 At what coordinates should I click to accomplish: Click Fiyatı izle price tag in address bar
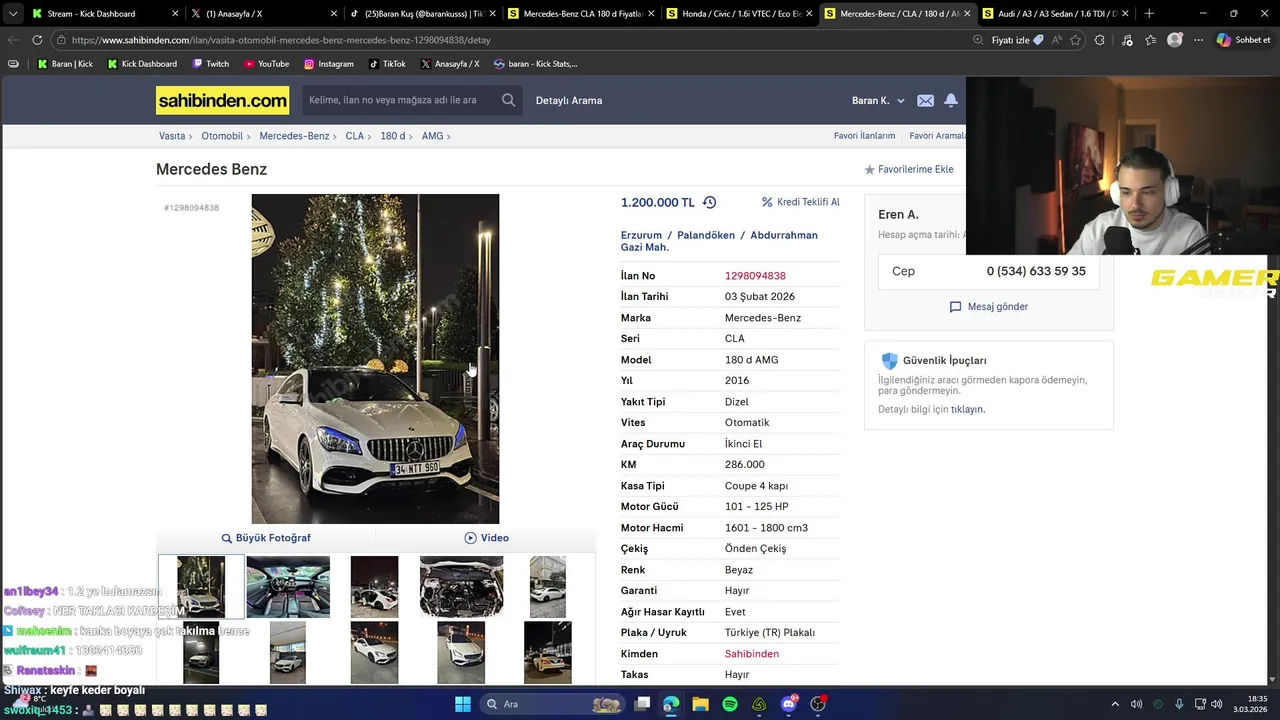(1017, 40)
